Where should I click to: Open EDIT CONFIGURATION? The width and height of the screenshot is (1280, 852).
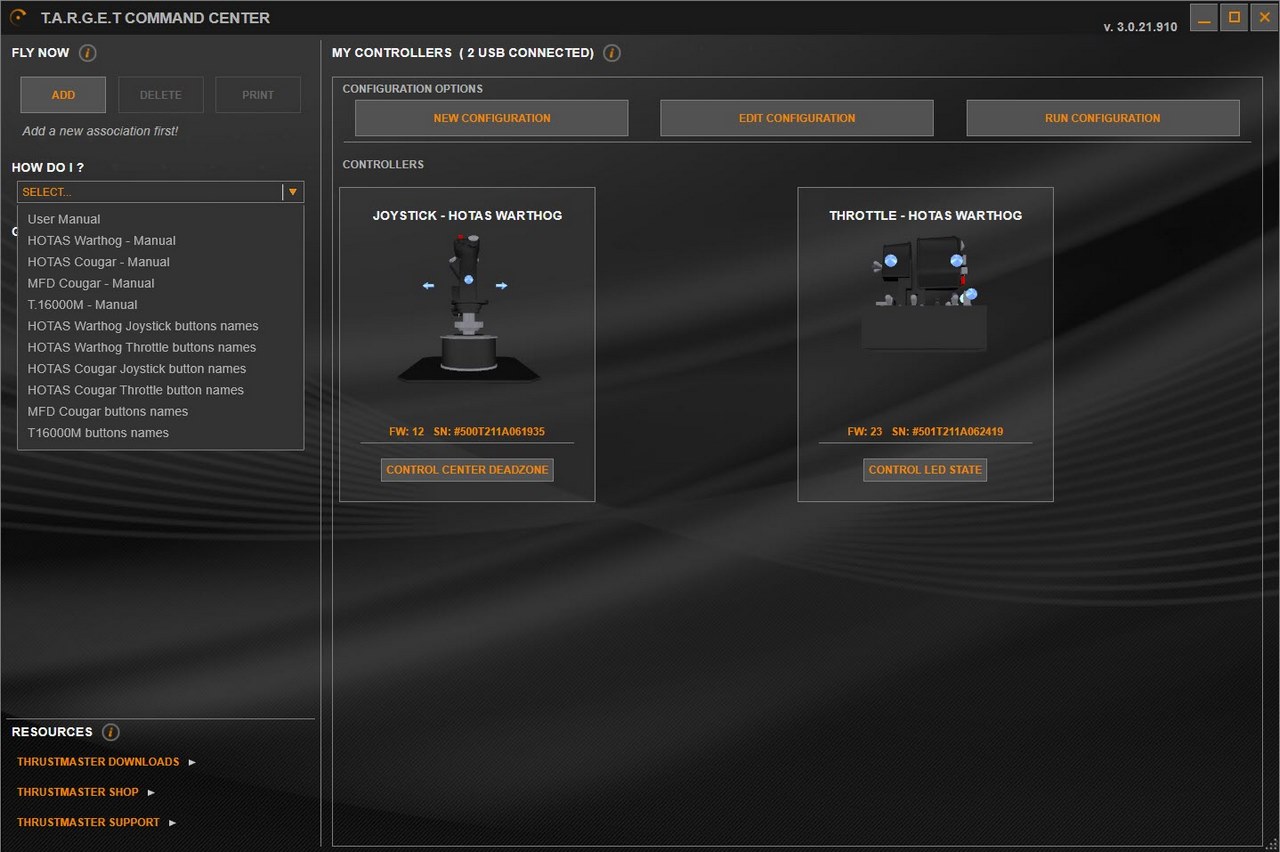[797, 118]
